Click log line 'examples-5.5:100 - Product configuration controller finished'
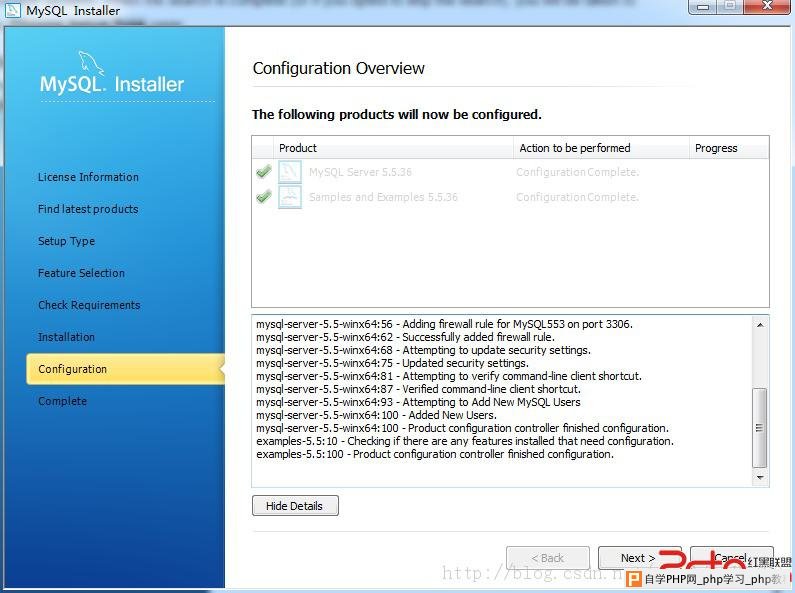 pyautogui.click(x=435, y=454)
